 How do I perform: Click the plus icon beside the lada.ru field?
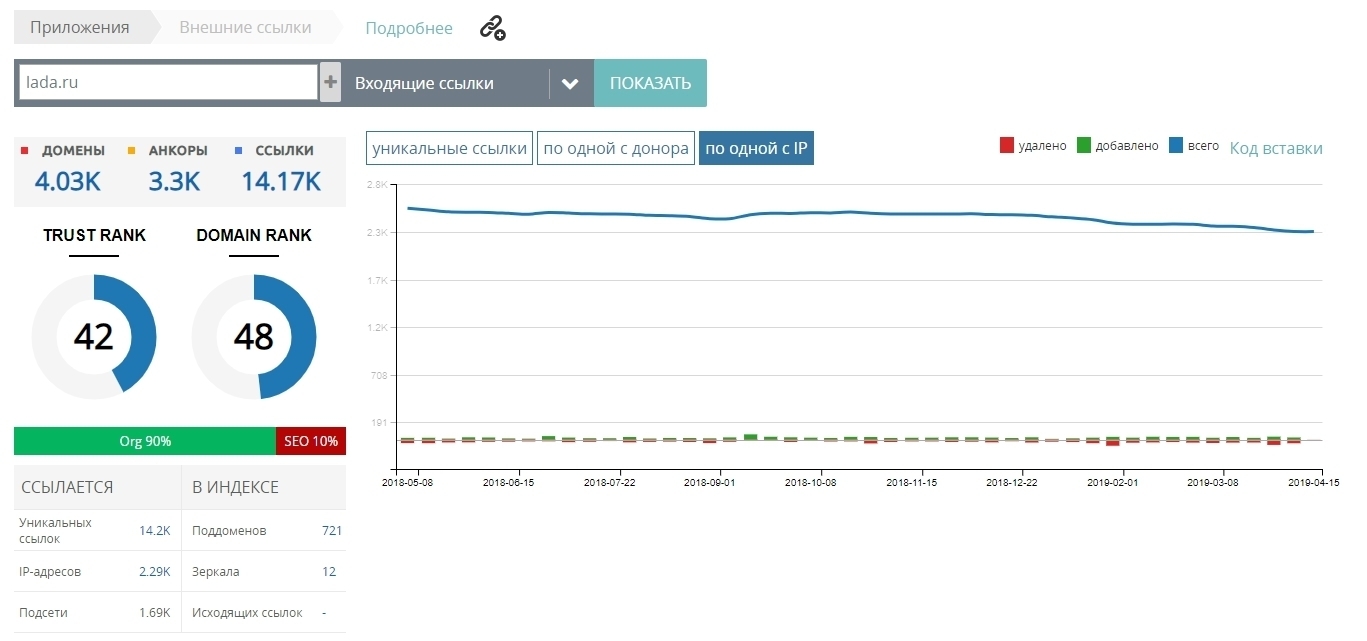tap(330, 81)
